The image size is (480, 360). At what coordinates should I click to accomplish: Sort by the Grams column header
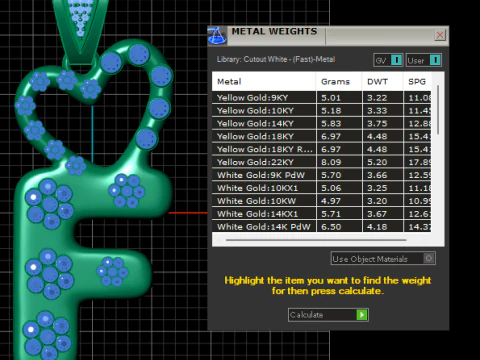(x=339, y=82)
